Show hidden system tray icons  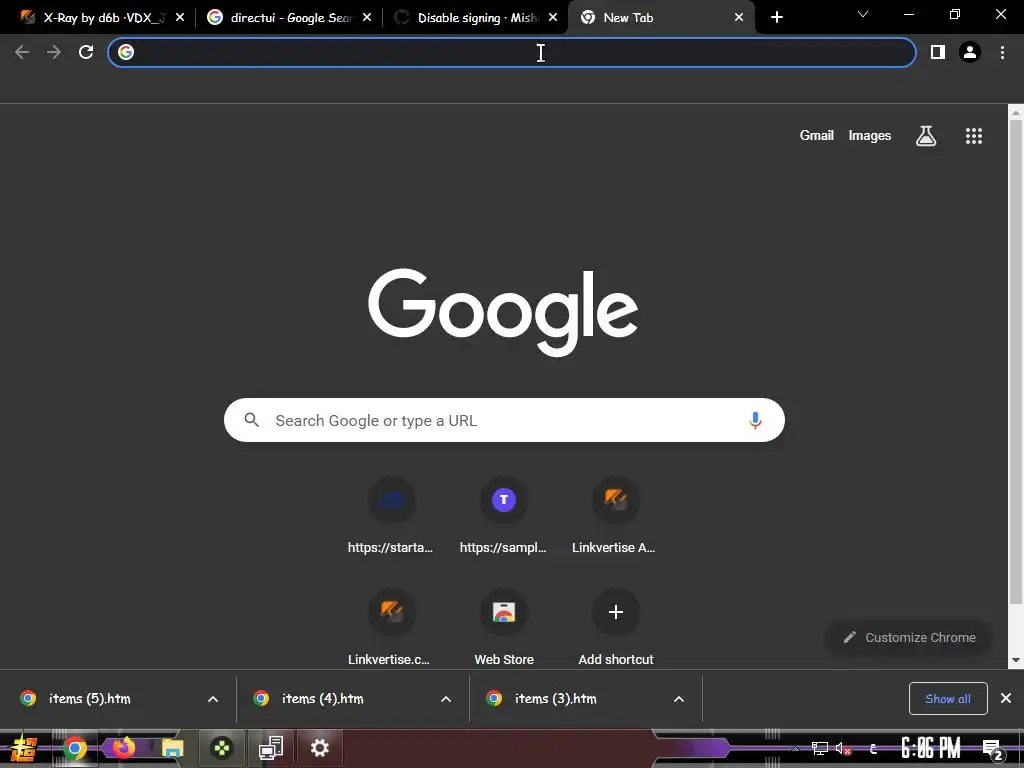point(795,749)
